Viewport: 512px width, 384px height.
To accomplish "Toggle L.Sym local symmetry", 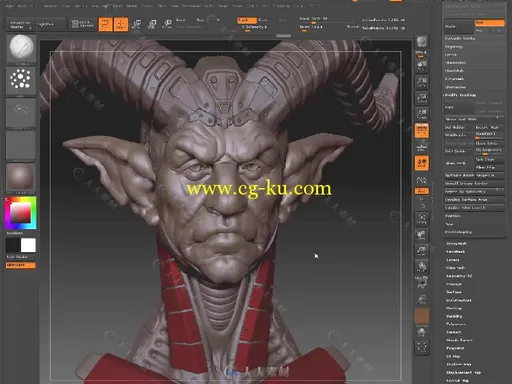I will [422, 180].
